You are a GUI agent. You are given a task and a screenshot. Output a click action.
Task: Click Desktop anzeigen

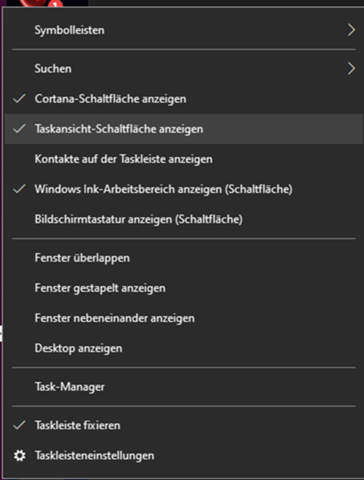click(184, 348)
